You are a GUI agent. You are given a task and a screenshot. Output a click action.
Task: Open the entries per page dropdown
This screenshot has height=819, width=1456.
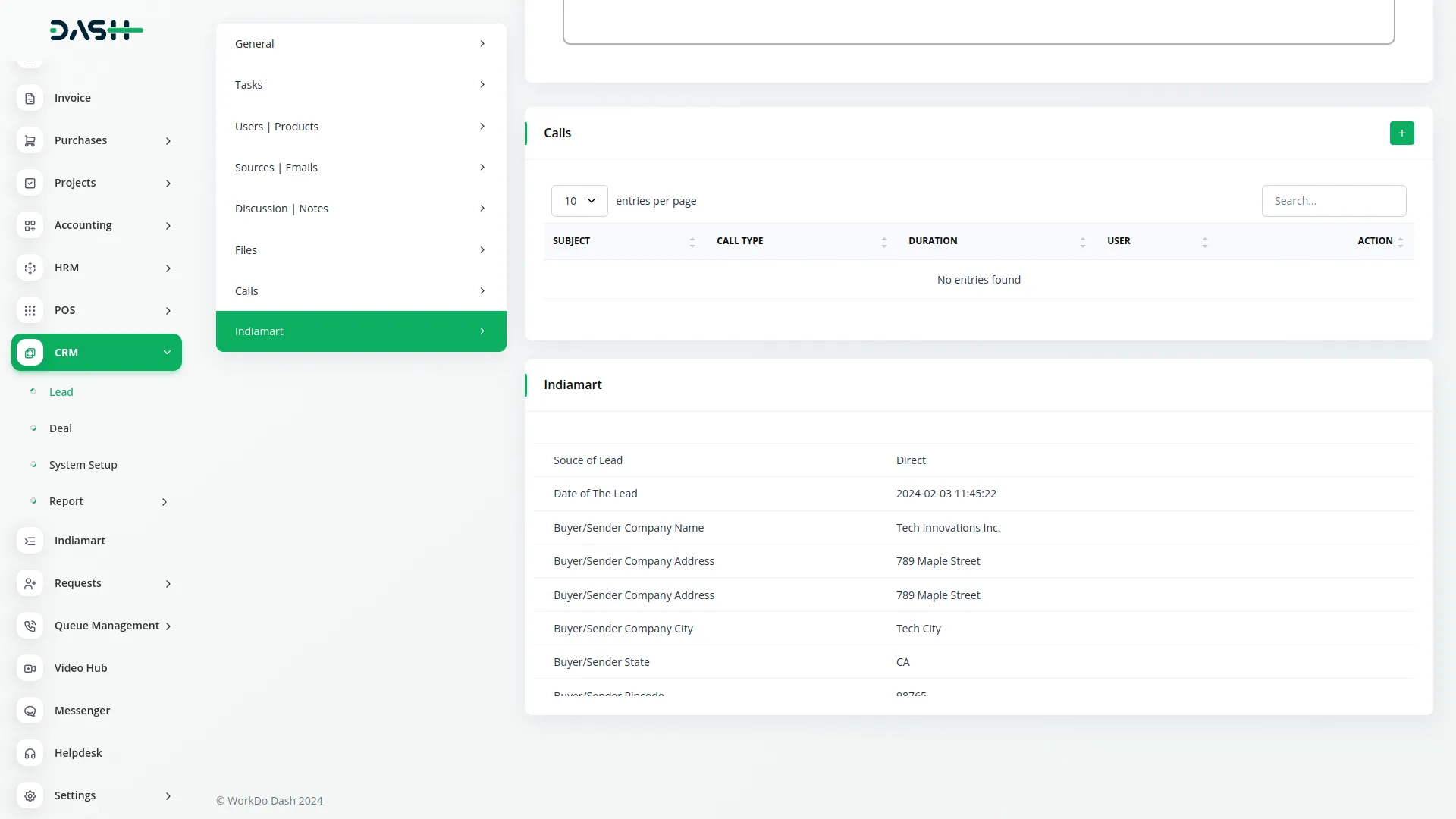pyautogui.click(x=579, y=201)
